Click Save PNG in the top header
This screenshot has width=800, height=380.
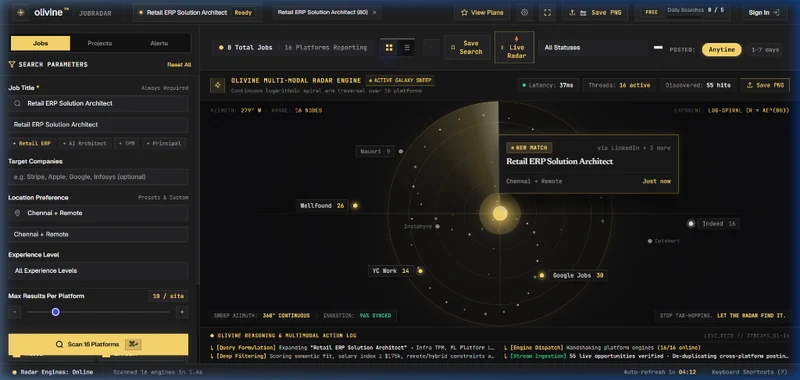(594, 13)
